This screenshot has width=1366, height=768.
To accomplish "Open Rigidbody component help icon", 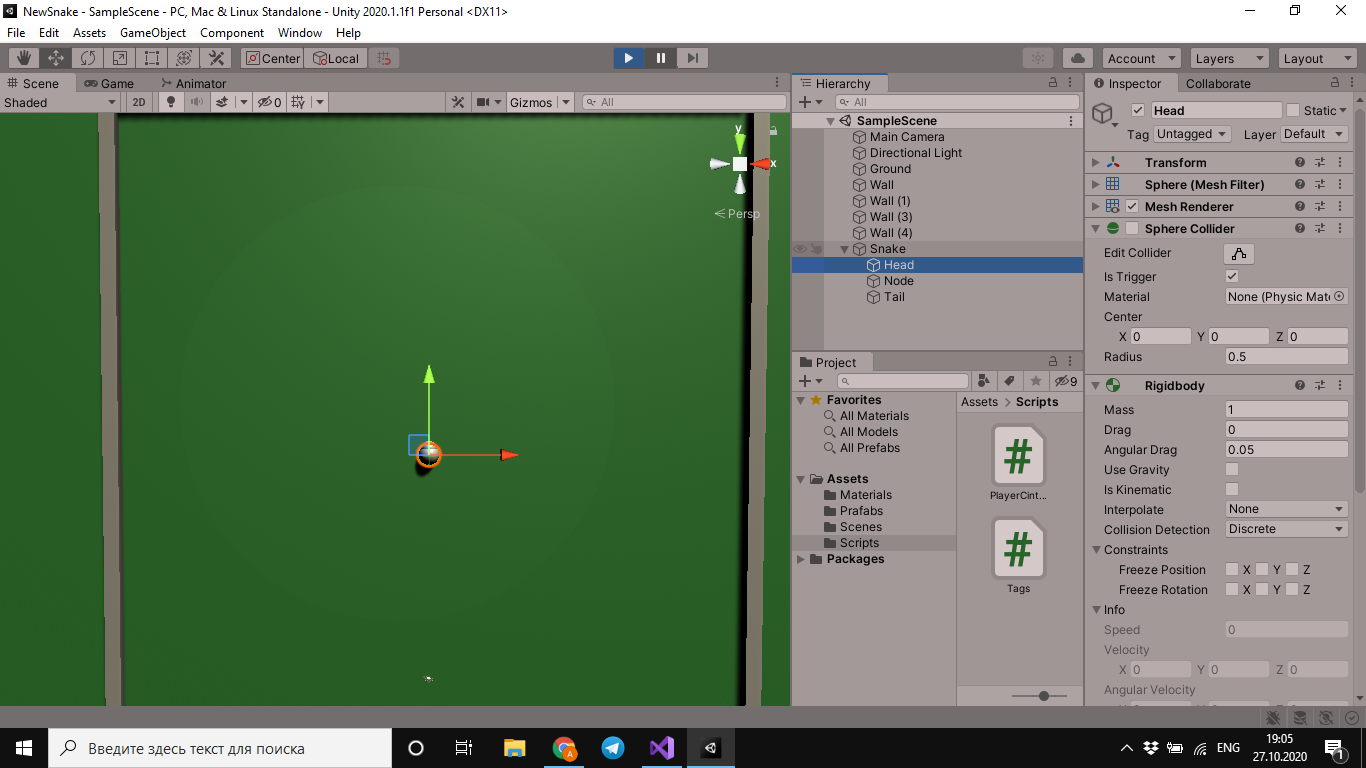I will click(x=1300, y=386).
